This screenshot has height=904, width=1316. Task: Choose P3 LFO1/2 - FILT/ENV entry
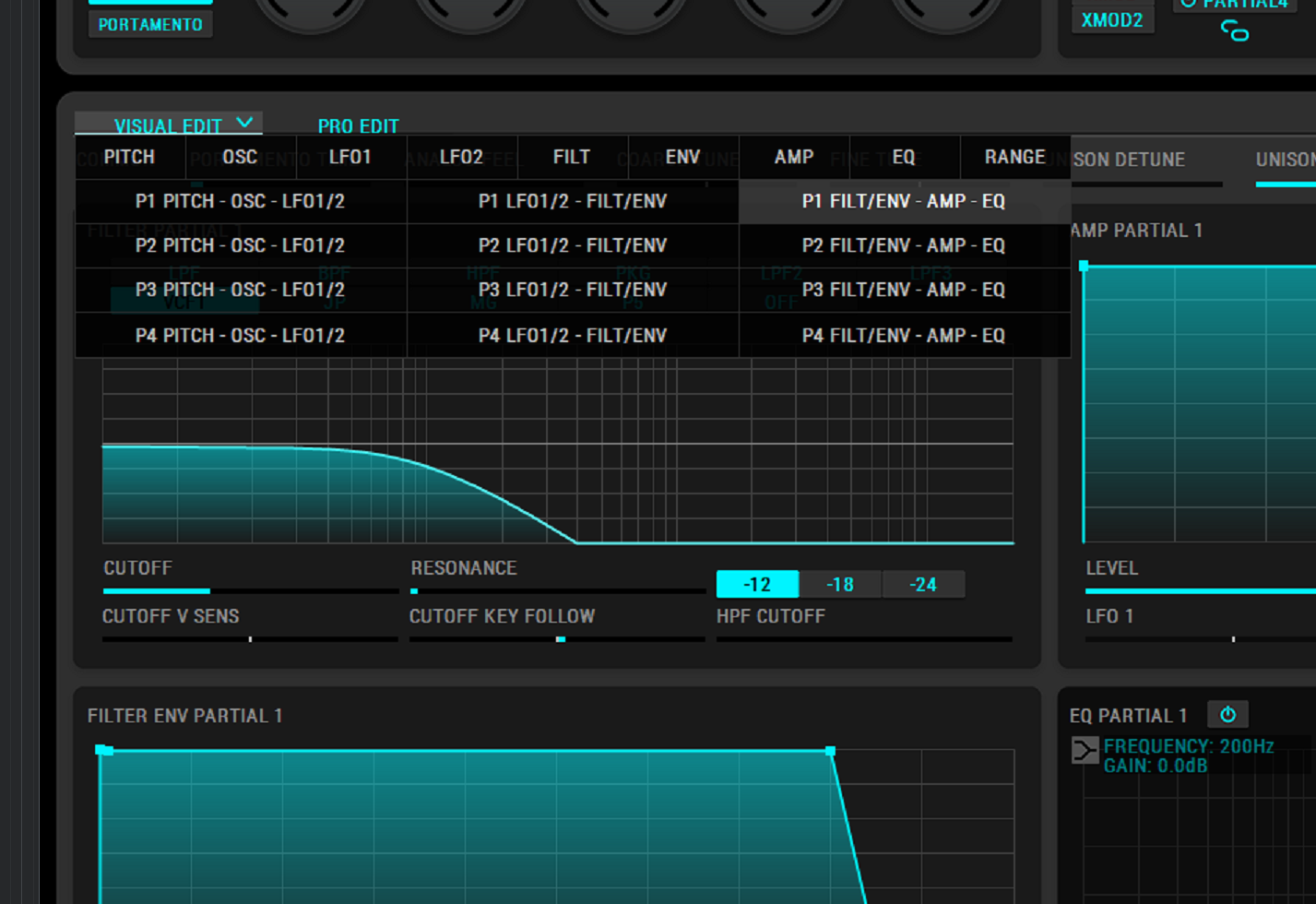[572, 290]
